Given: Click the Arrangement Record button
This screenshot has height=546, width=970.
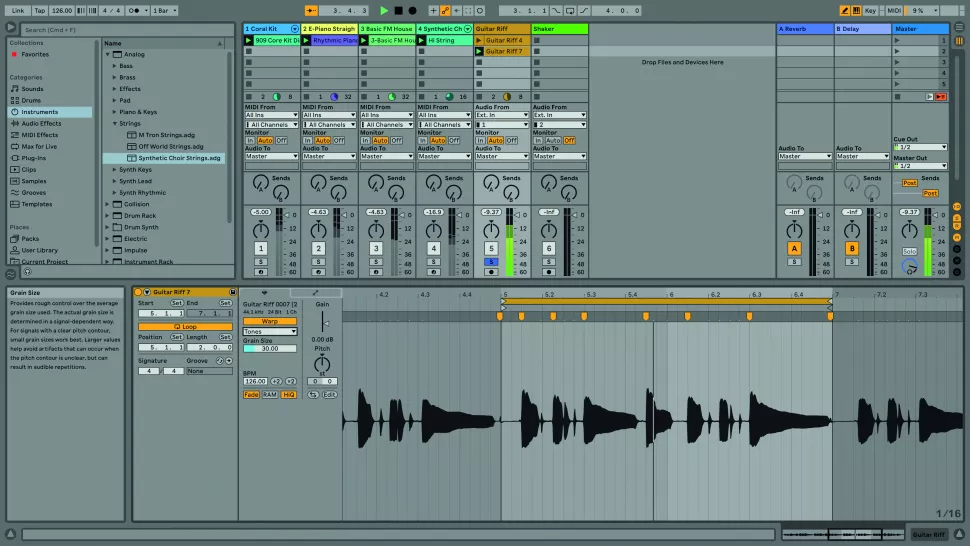Looking at the screenshot, I should tap(412, 10).
